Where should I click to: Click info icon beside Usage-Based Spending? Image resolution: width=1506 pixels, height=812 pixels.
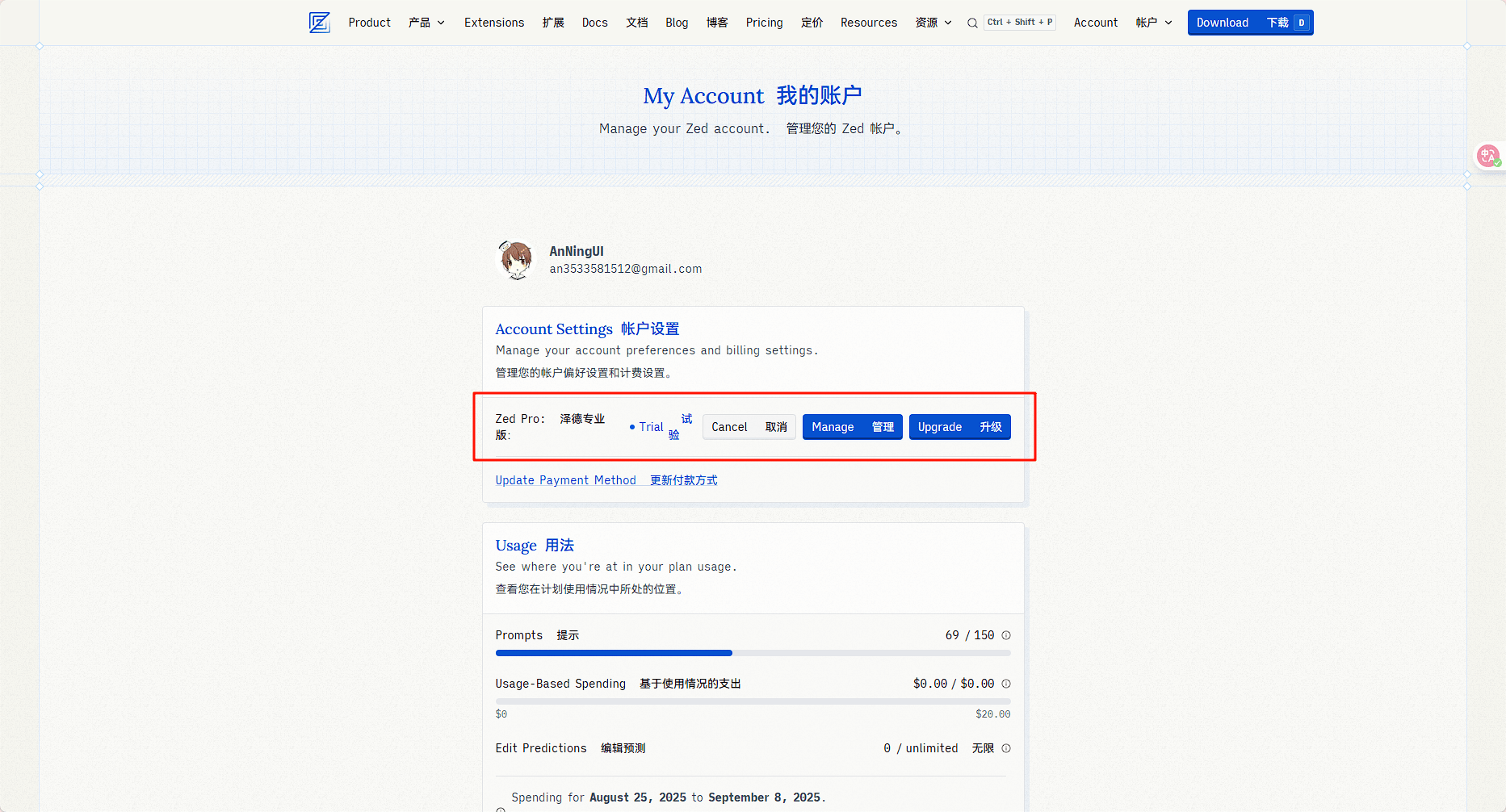(x=1006, y=684)
